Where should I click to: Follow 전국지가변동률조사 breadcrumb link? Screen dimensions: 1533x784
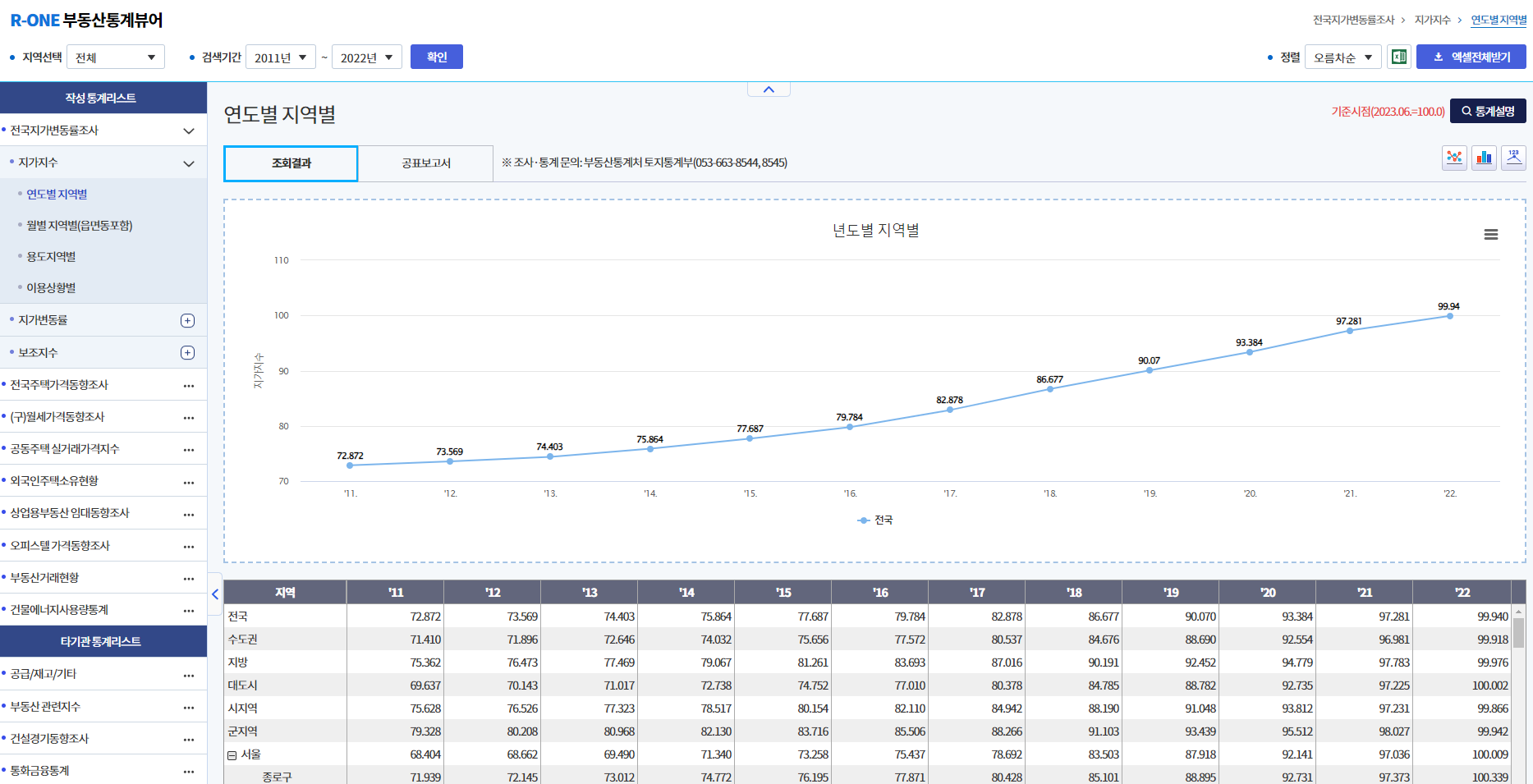(1353, 20)
